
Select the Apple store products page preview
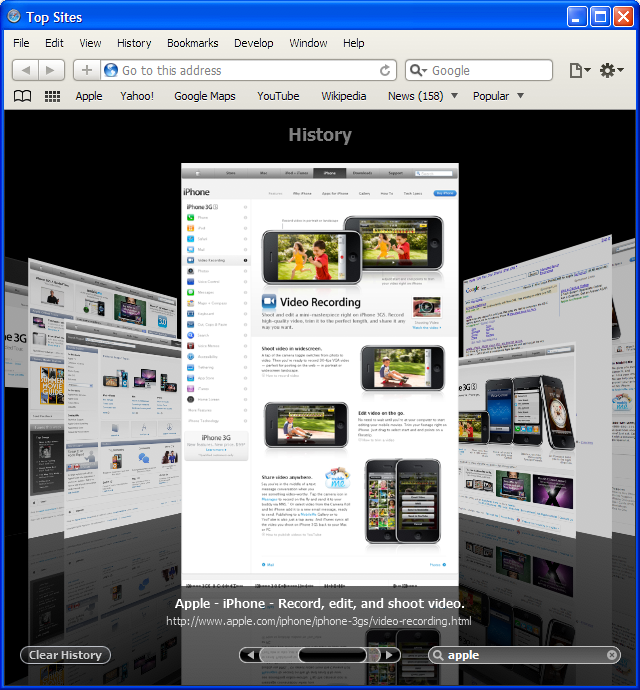point(123,433)
